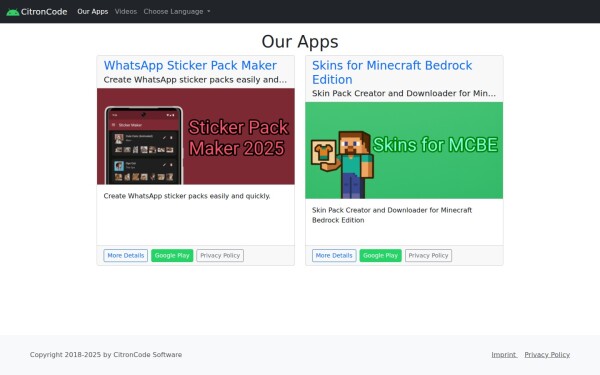Viewport: 600px width, 375px height.
Task: Open the Videos menu item
Action: (x=126, y=11)
